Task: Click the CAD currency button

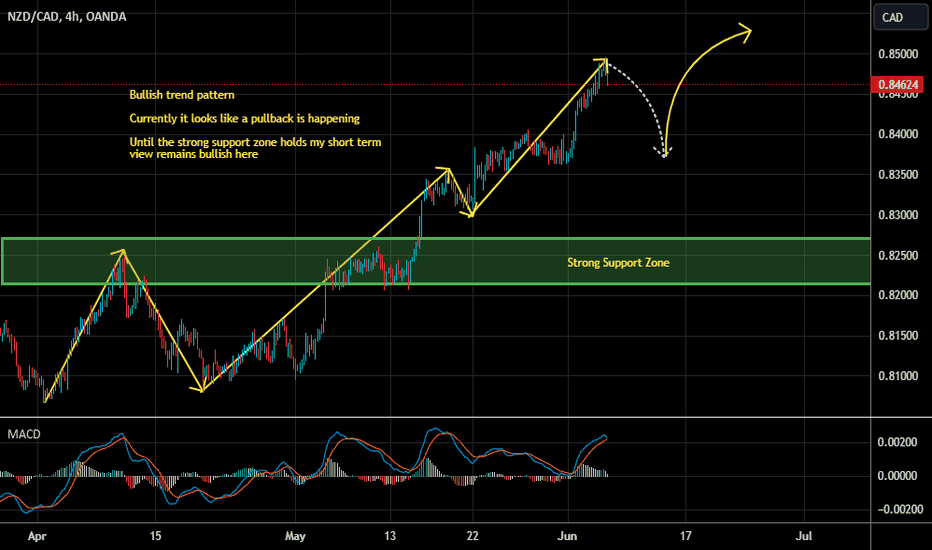Action: [x=900, y=17]
